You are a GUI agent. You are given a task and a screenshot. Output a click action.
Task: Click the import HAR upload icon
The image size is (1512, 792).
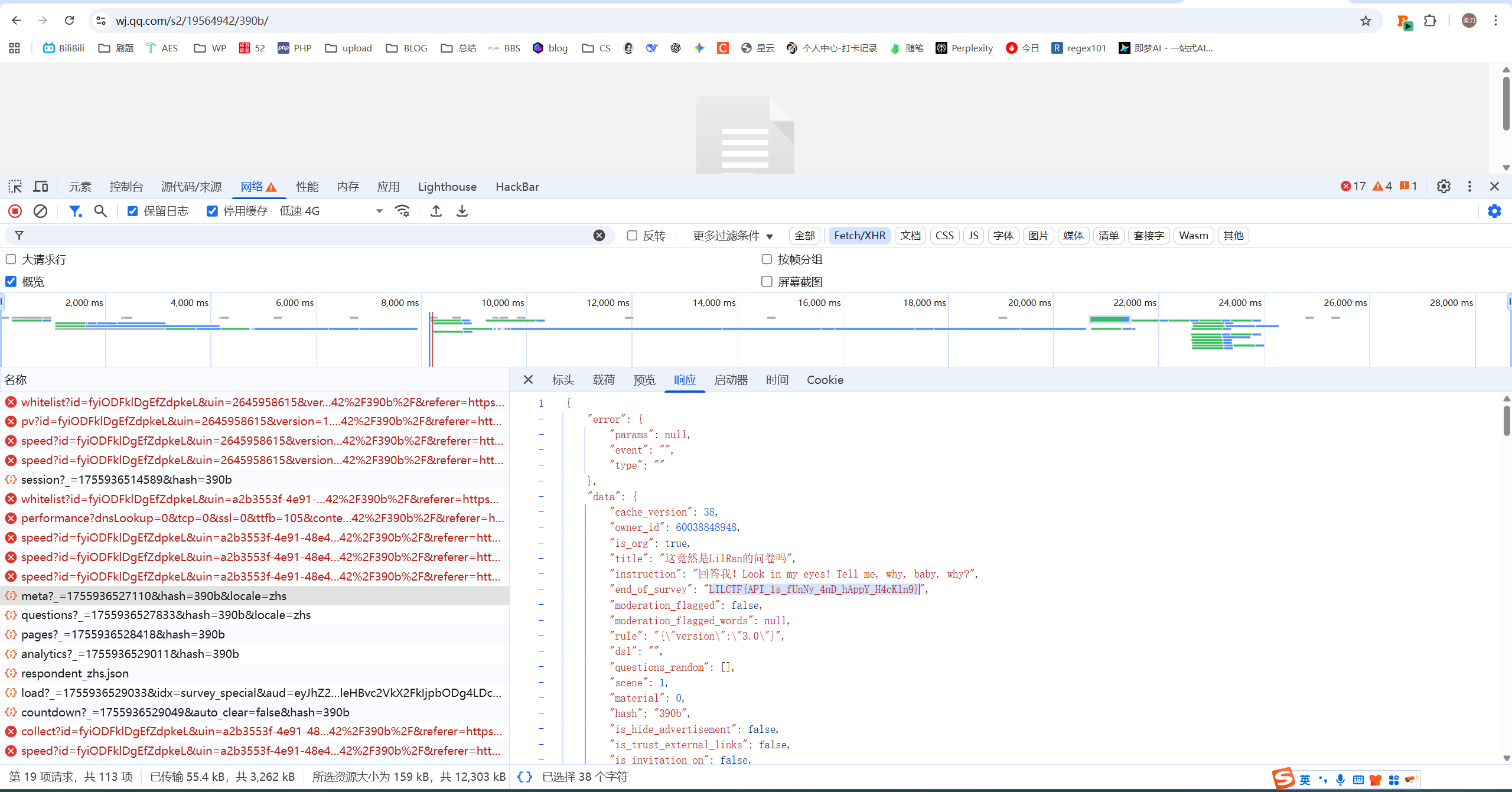(x=436, y=211)
